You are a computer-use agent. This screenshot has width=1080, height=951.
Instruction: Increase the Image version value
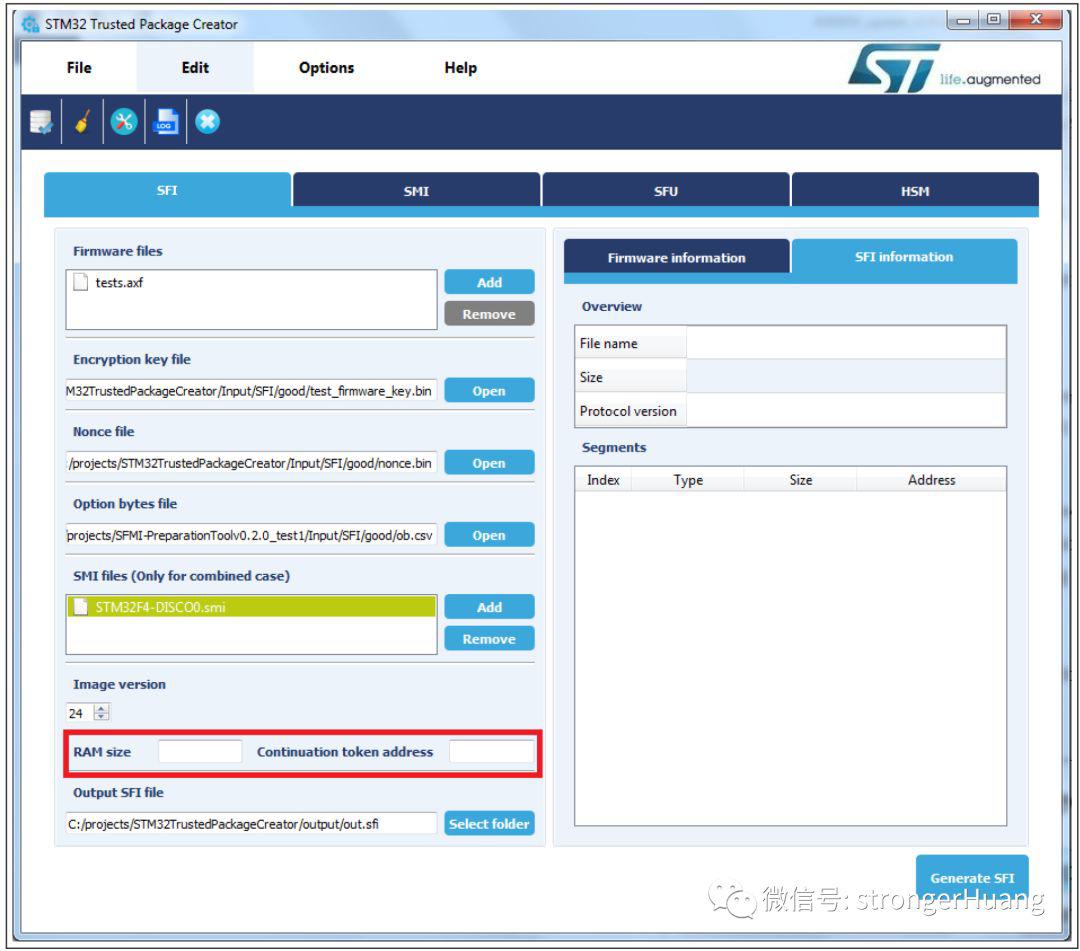click(x=101, y=708)
